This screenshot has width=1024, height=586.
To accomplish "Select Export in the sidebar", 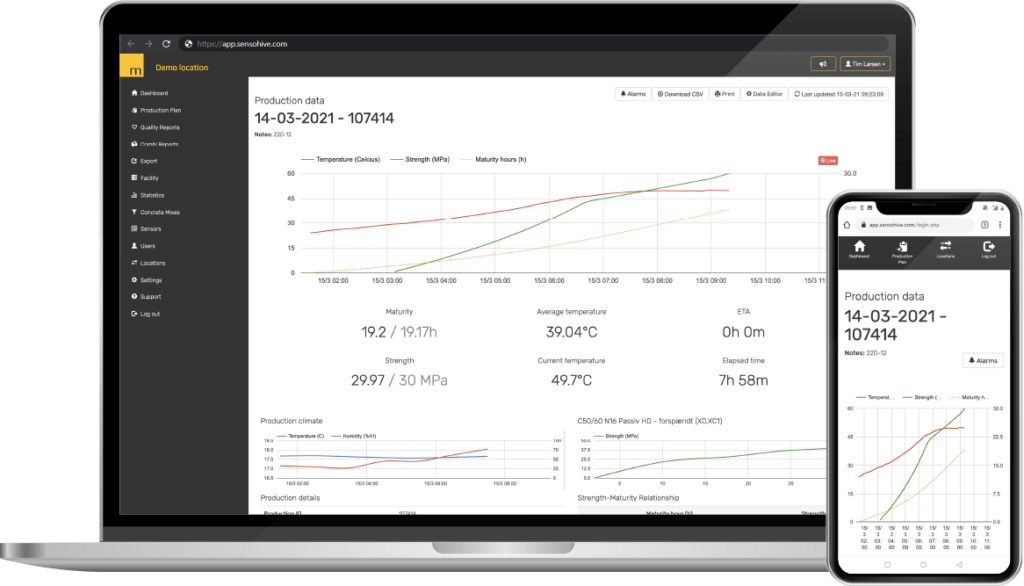I will pos(144,161).
